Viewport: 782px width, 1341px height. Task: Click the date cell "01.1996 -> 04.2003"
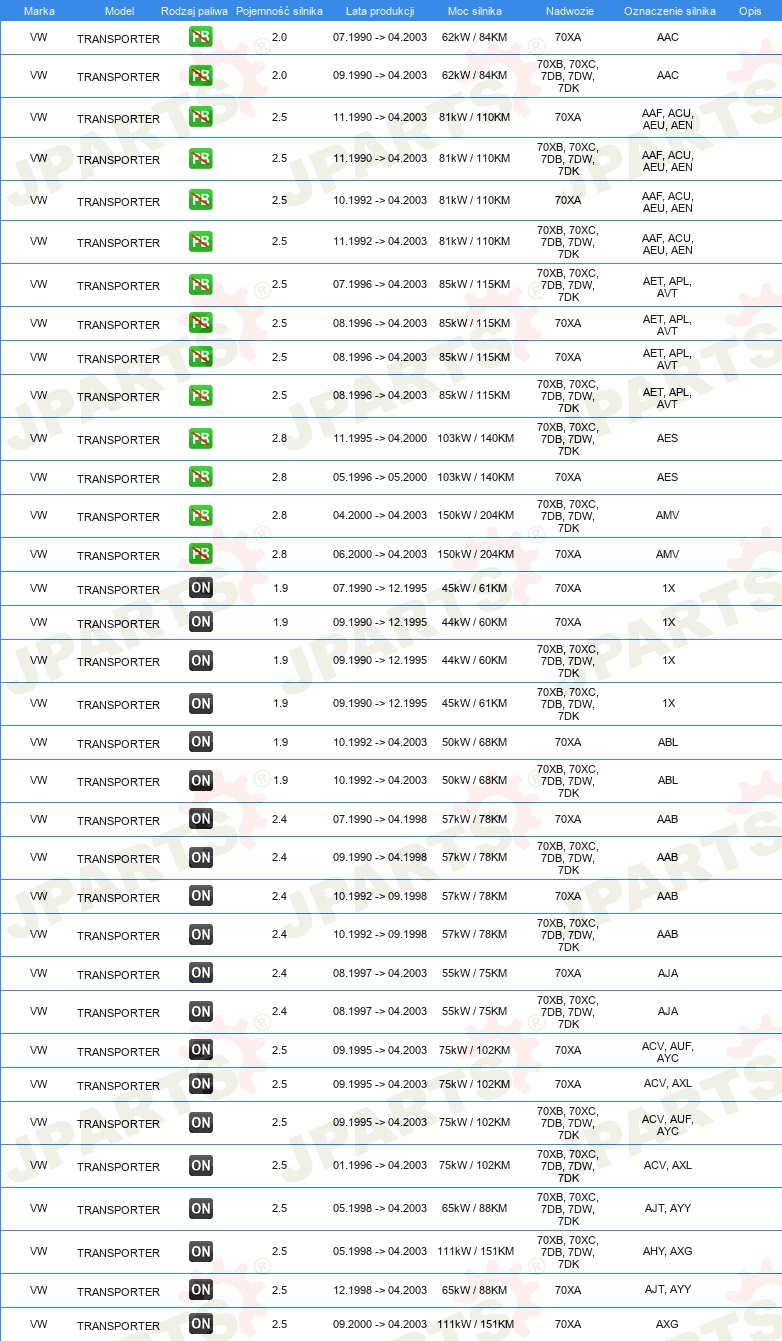pyautogui.click(x=380, y=1165)
